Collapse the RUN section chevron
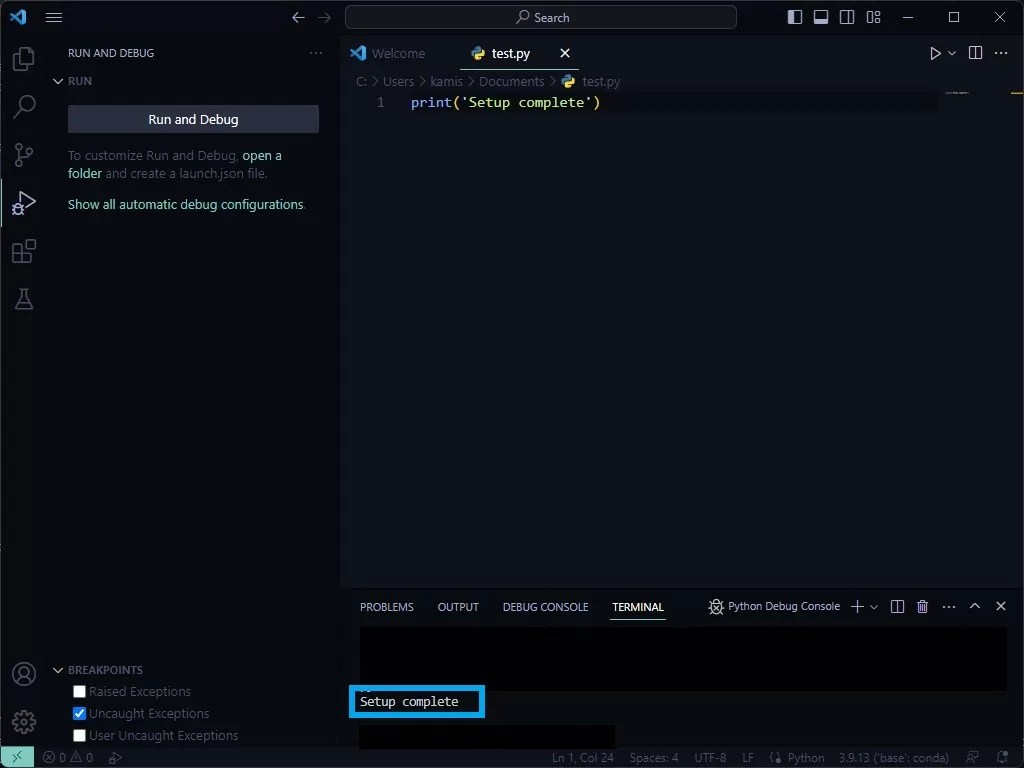 point(58,81)
